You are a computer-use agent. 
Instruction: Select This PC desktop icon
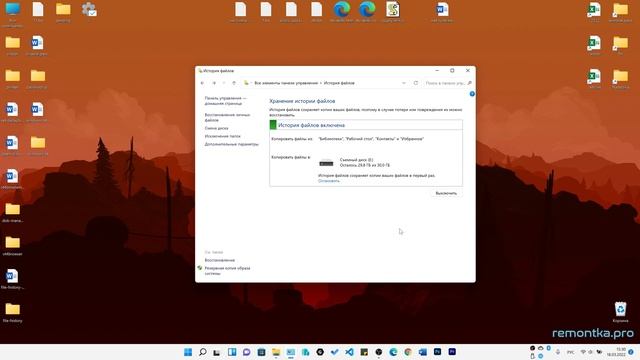12,14
